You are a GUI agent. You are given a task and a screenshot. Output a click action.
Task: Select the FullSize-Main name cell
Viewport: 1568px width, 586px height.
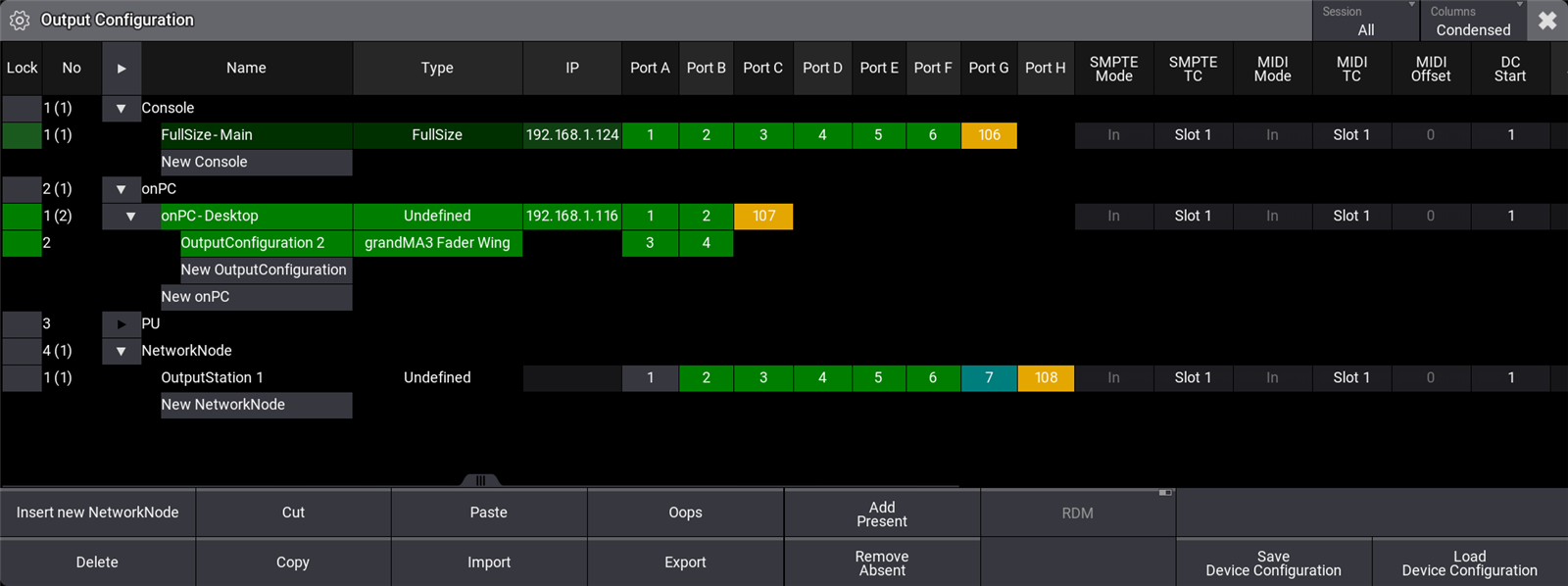click(257, 135)
